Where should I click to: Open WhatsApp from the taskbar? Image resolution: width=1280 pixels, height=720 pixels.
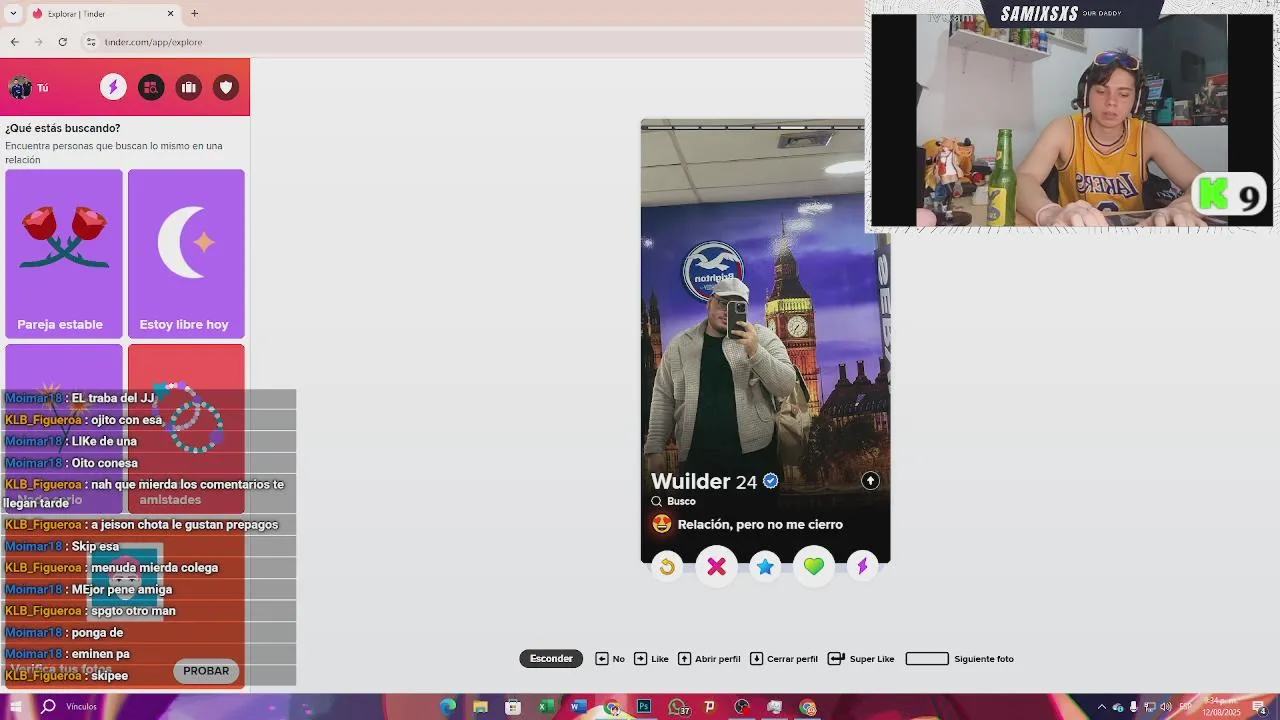[x=677, y=707]
